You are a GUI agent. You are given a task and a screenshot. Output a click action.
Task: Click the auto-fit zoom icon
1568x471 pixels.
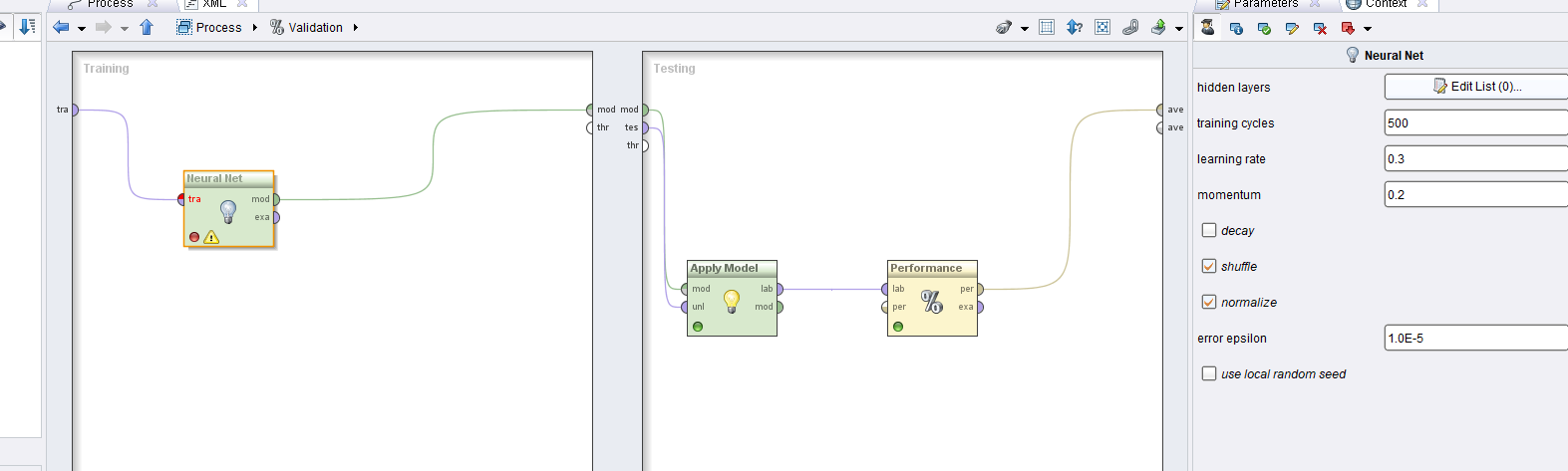tap(1102, 27)
